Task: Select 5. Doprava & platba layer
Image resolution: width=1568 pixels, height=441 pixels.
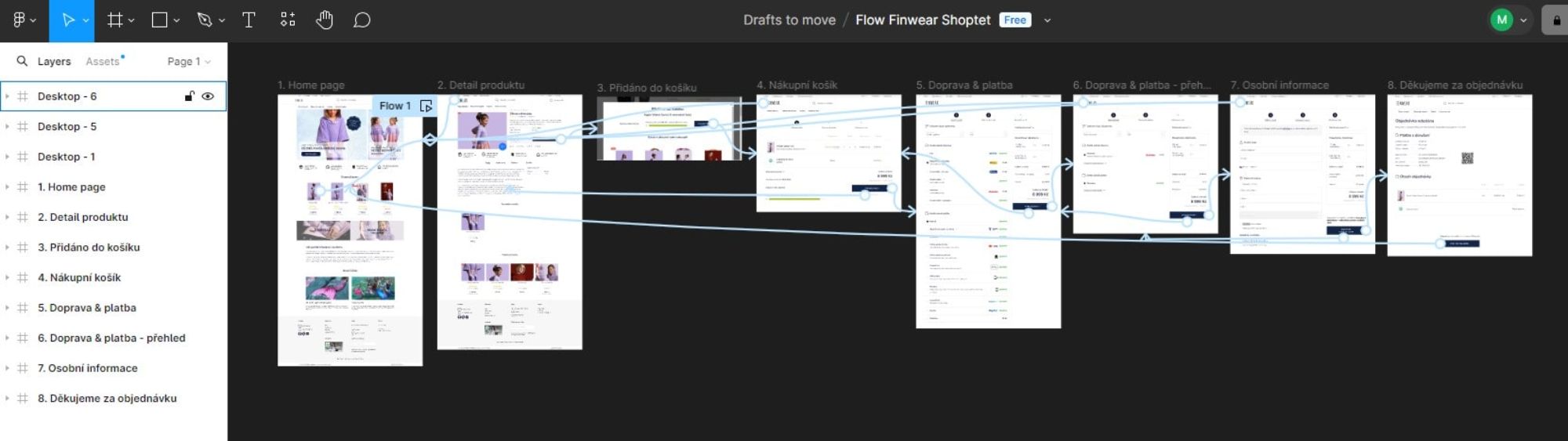Action: click(114, 308)
